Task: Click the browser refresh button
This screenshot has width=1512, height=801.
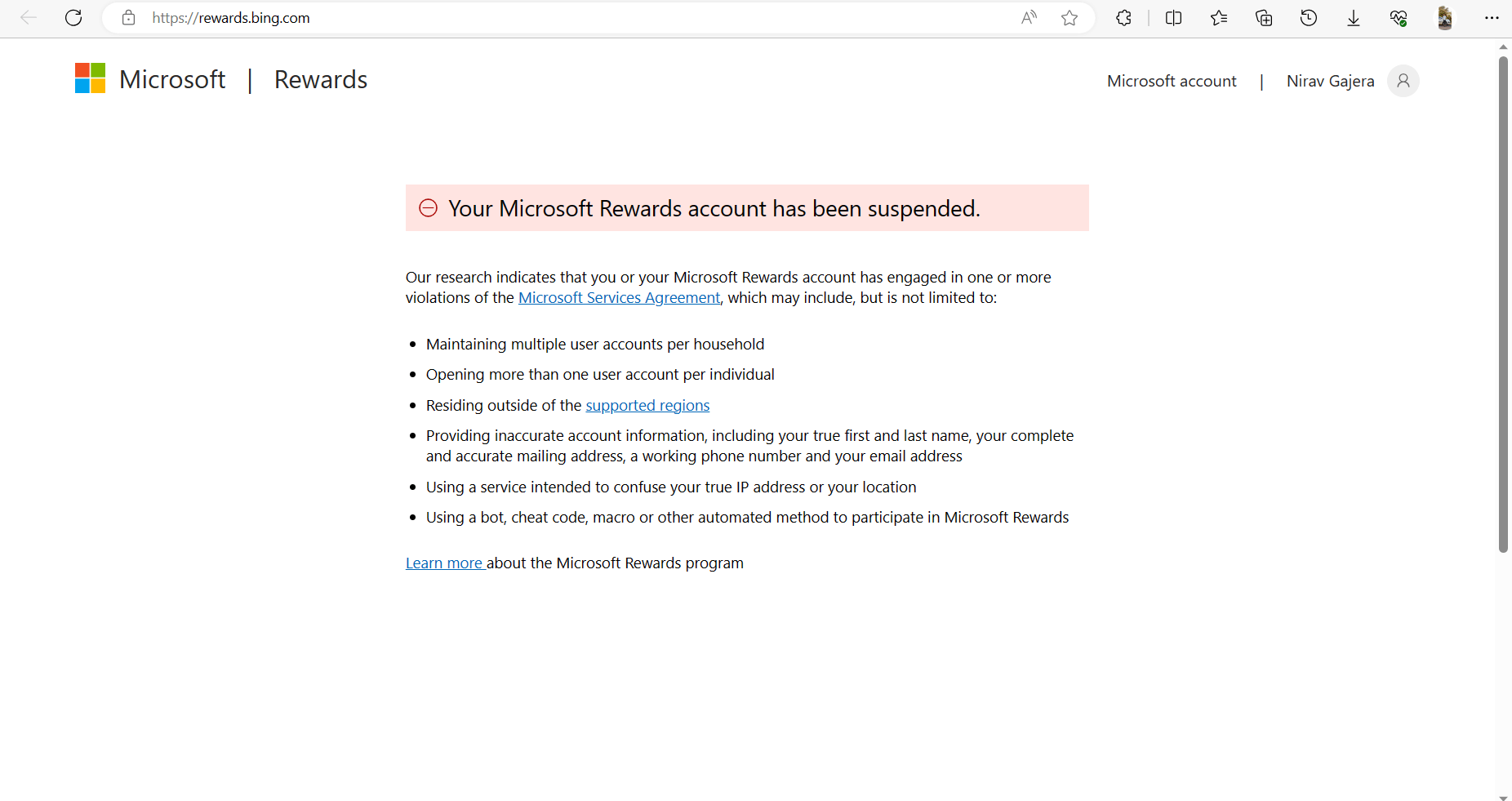Action: [x=73, y=18]
